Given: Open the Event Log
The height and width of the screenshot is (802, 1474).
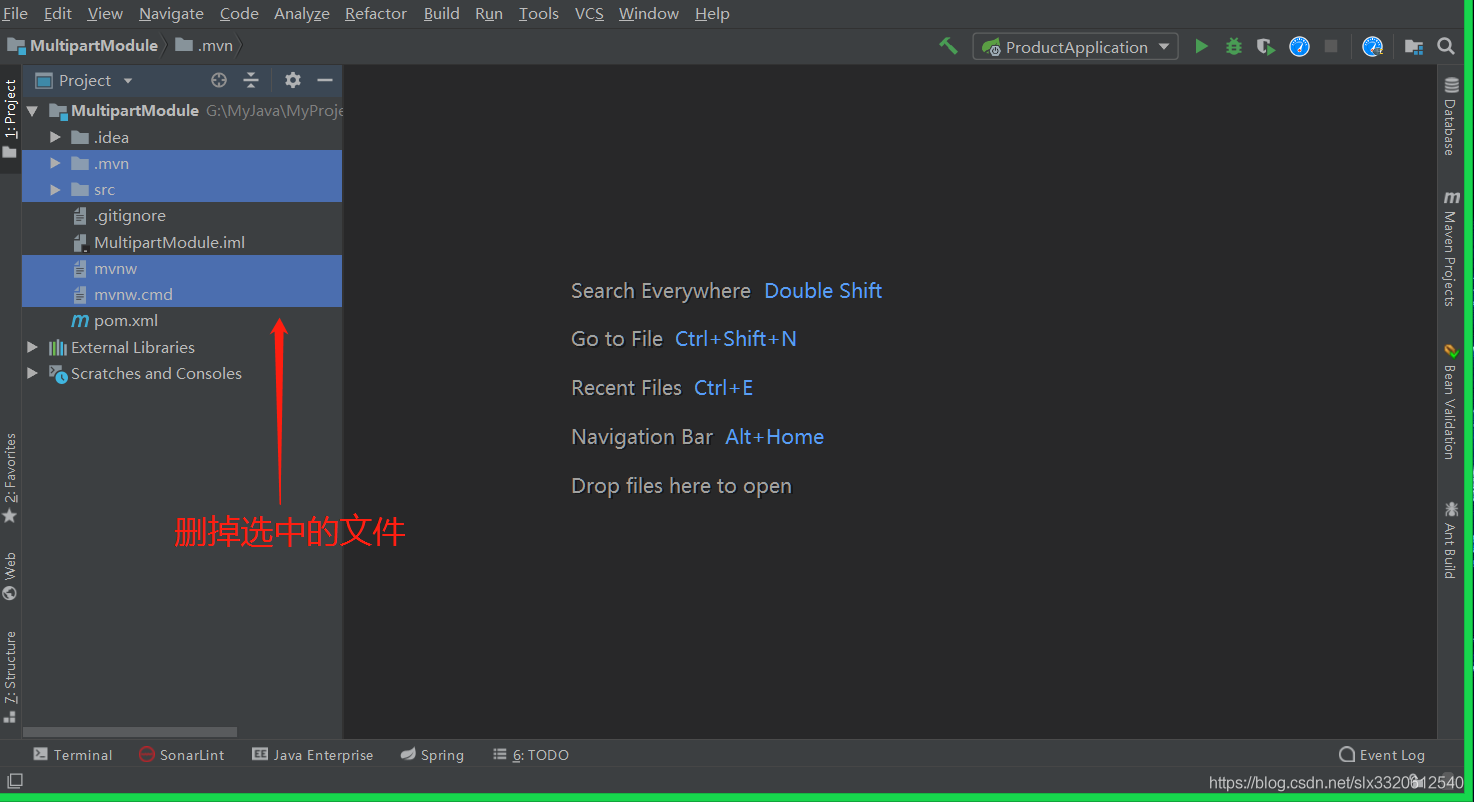Looking at the screenshot, I should coord(1382,755).
